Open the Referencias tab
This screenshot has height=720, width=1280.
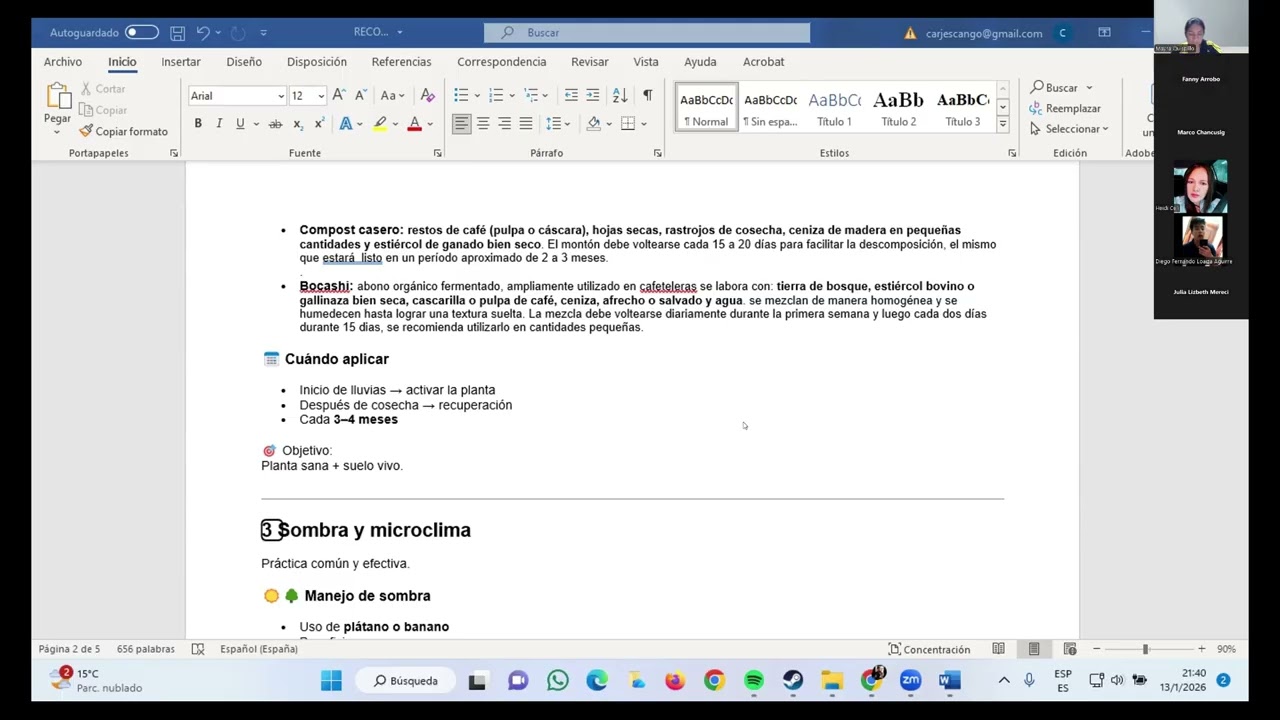(401, 62)
